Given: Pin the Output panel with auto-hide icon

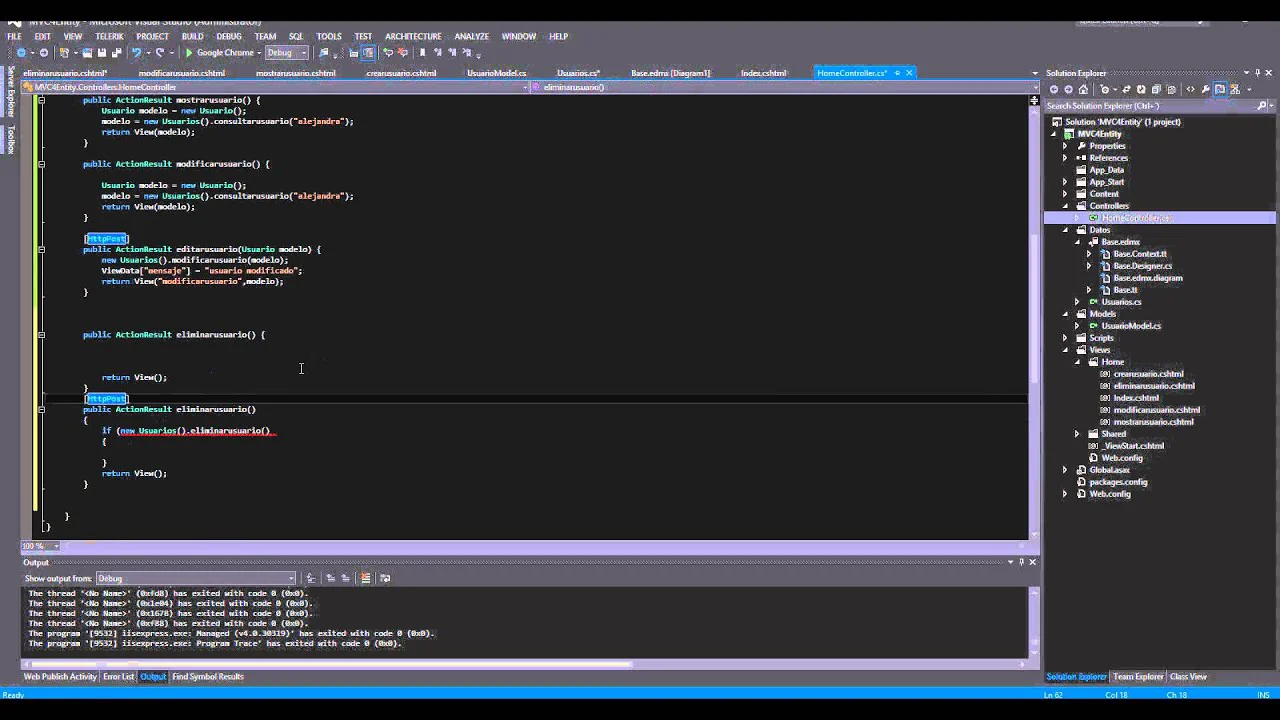Looking at the screenshot, I should click(x=1021, y=562).
